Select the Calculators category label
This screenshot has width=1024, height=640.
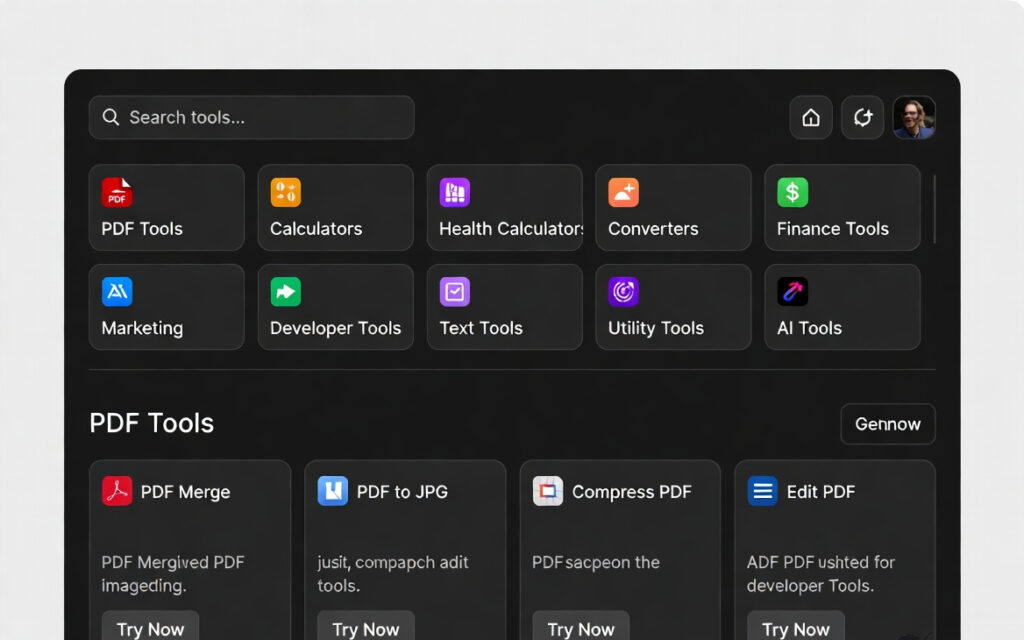click(x=316, y=229)
